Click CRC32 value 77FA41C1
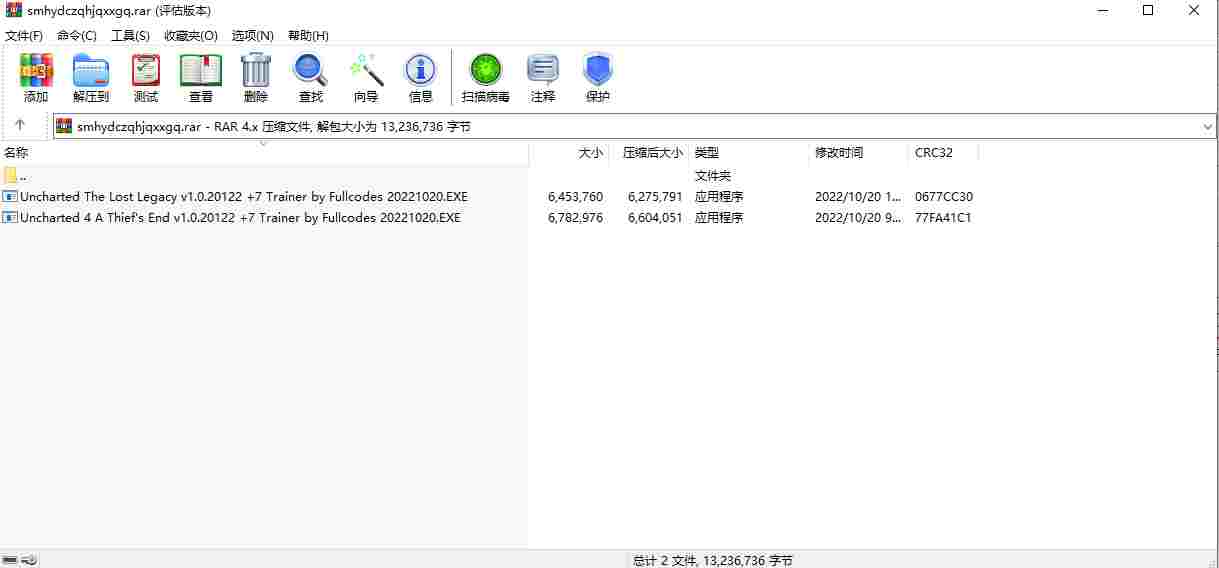The height and width of the screenshot is (568, 1219). tap(943, 217)
